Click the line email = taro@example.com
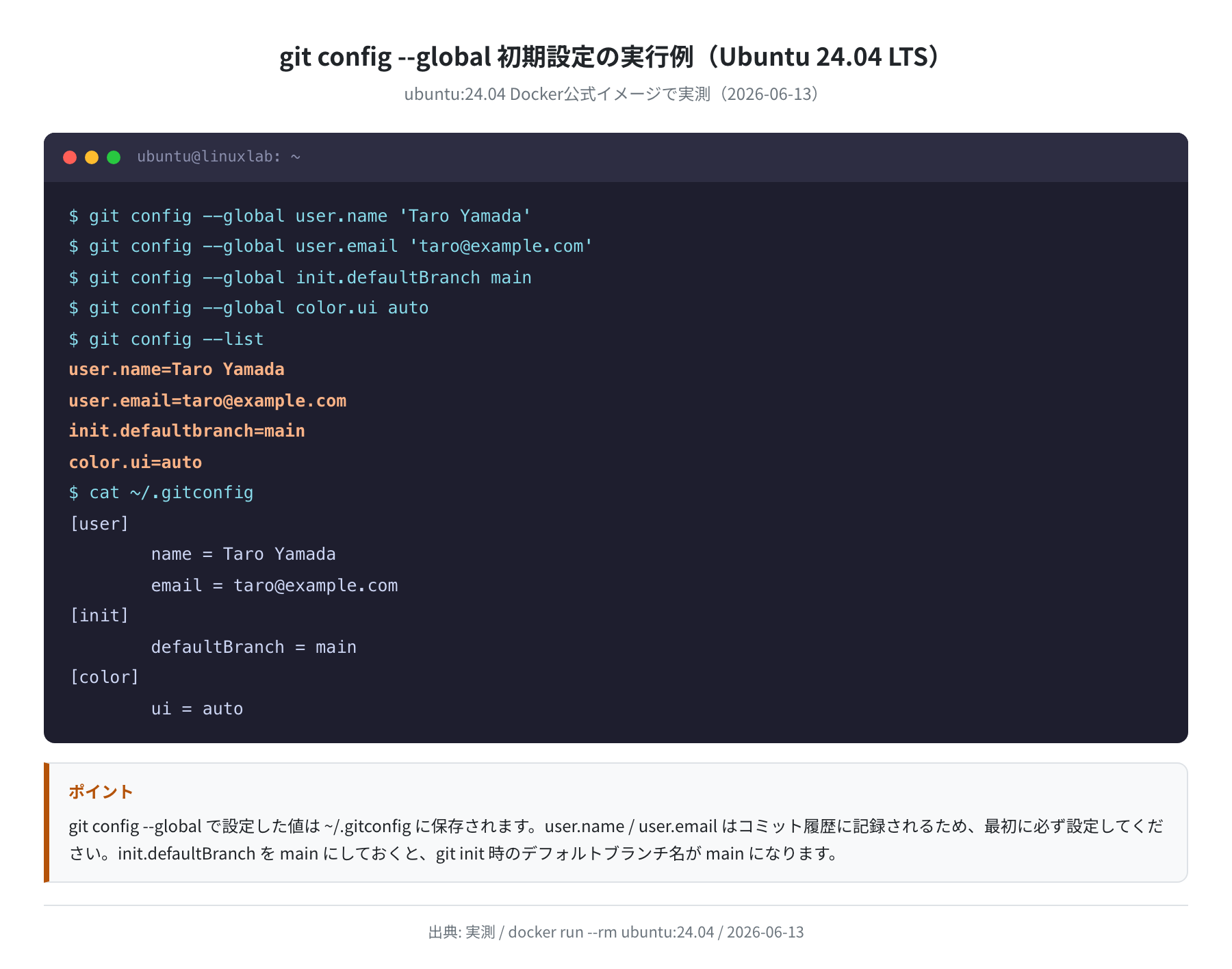This screenshot has height=969, width=1232. (274, 586)
